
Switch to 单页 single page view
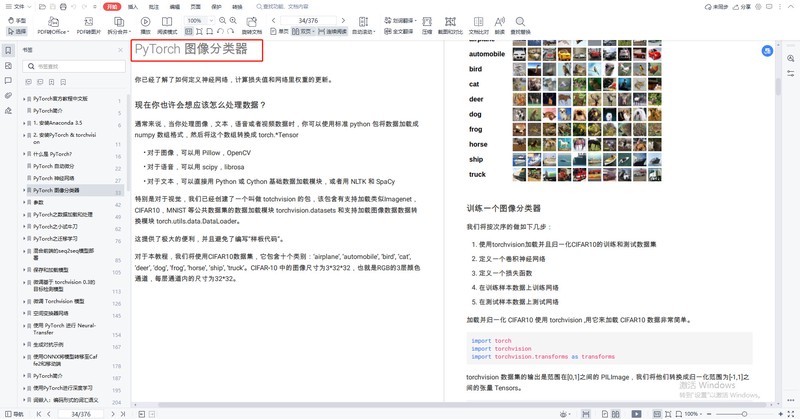280,32
